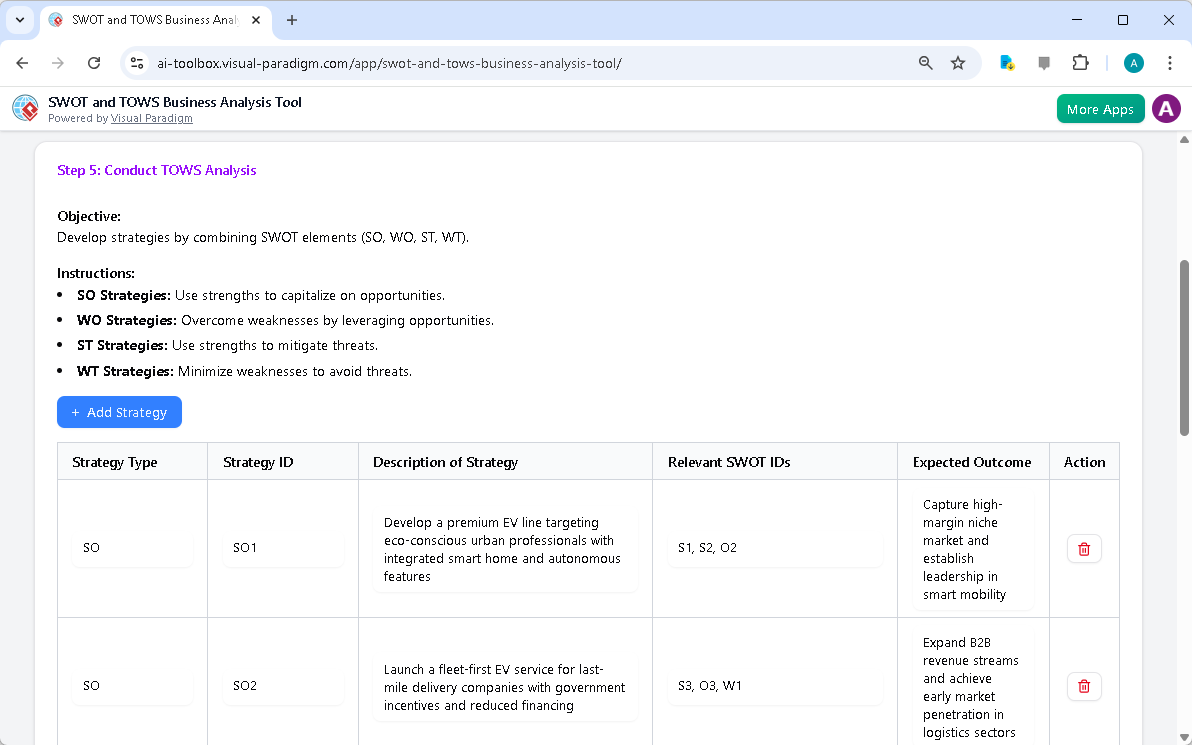Viewport: 1192px width, 745px height.
Task: Click the Visual Paradigm globe logo
Action: pos(25,108)
